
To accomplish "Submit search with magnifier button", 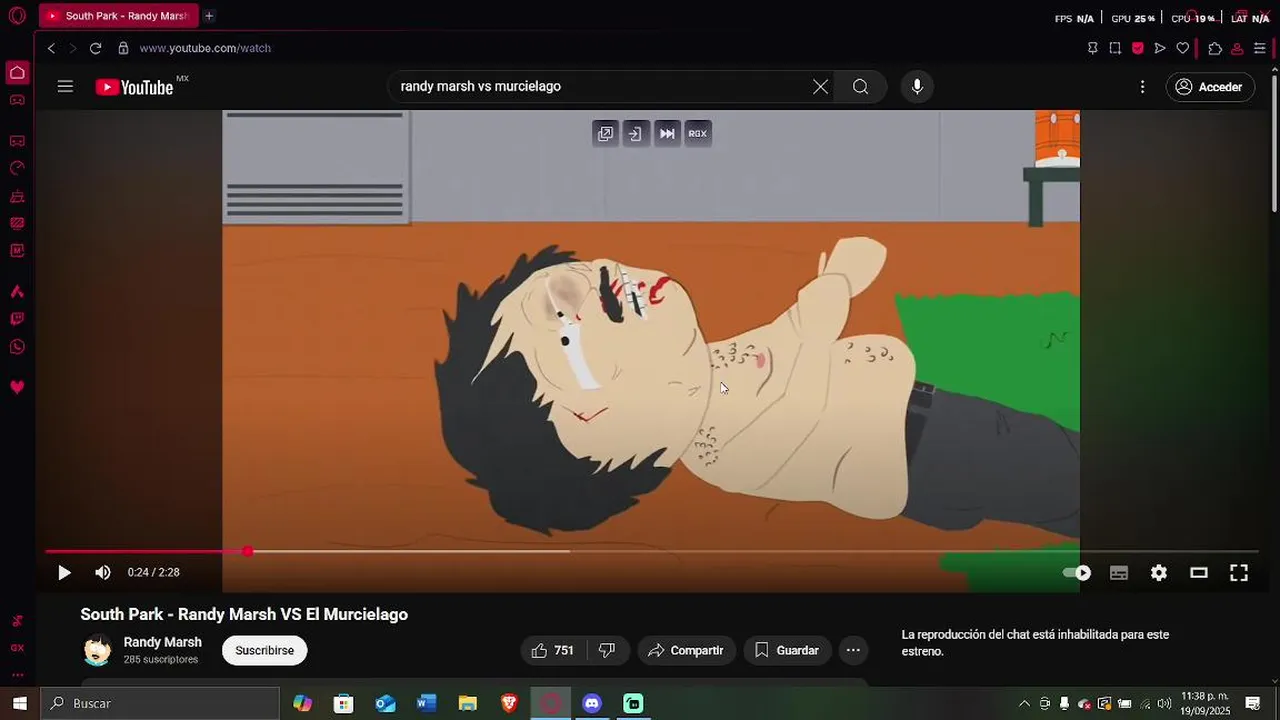I will pyautogui.click(x=860, y=87).
